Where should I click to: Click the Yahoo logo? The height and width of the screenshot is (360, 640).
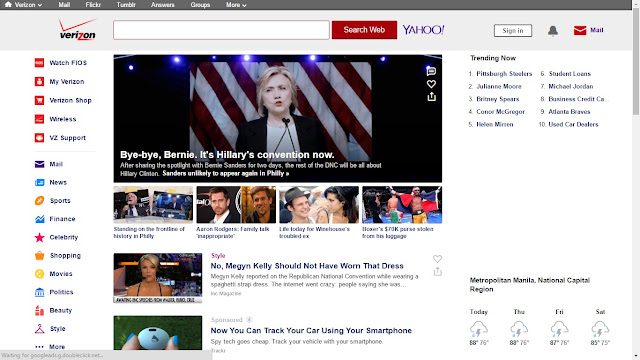coord(423,30)
